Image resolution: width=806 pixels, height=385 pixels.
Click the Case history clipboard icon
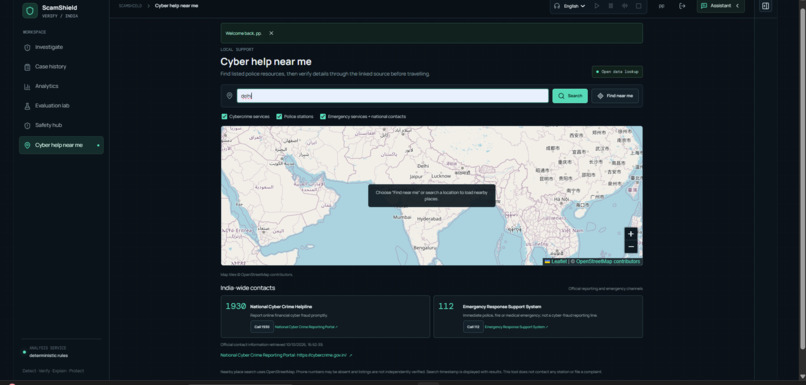click(x=27, y=67)
